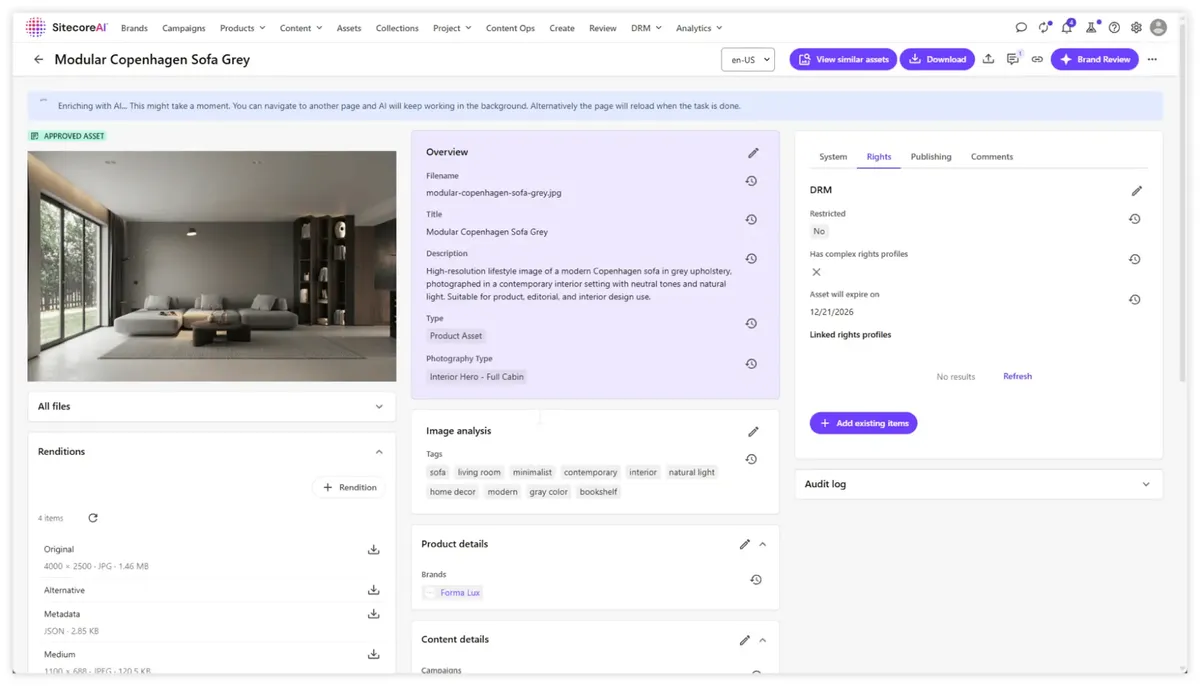Open Content Ops in the navigation
The height and width of the screenshot is (686, 1200).
[510, 28]
